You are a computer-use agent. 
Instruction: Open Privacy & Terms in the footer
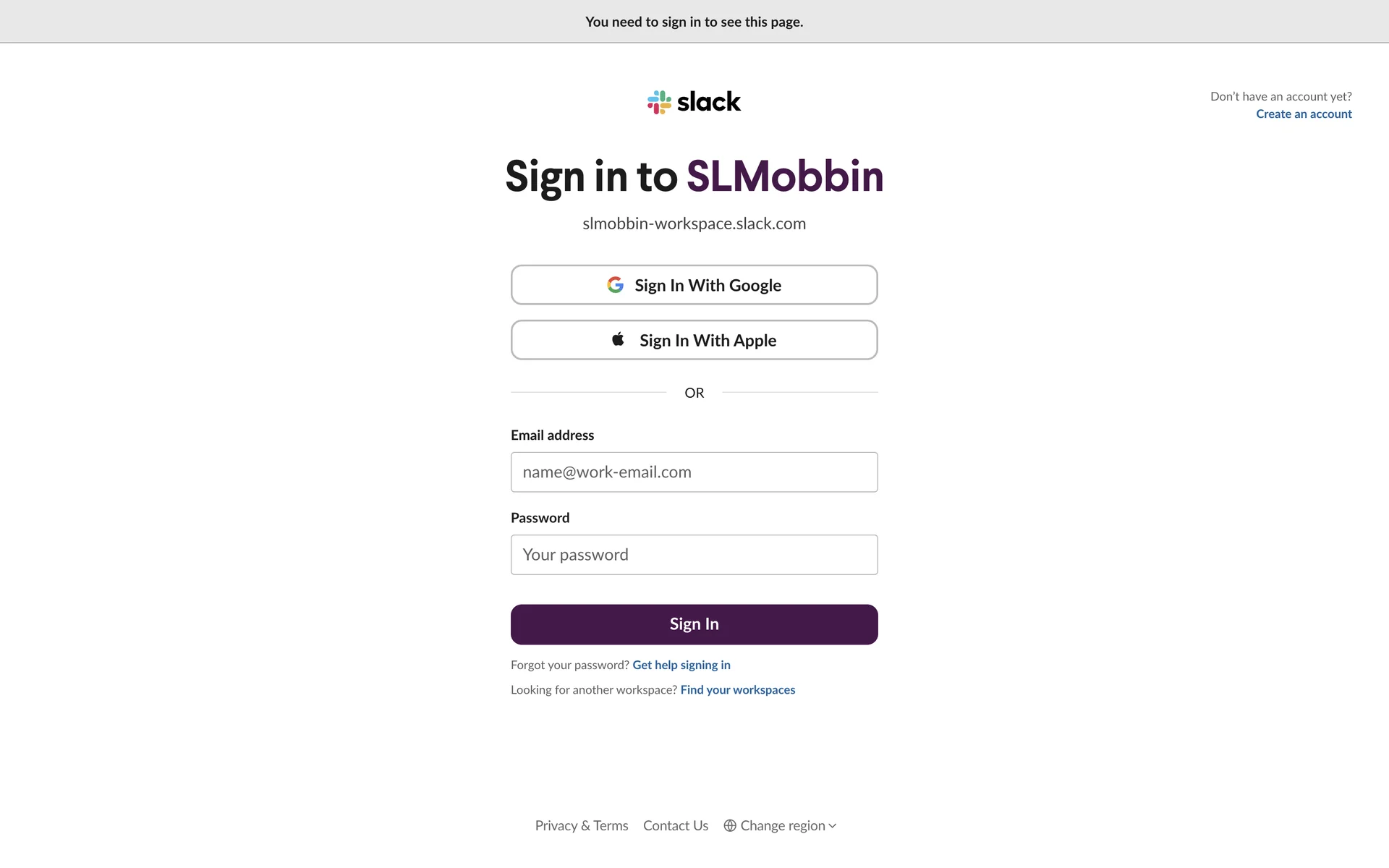(581, 825)
